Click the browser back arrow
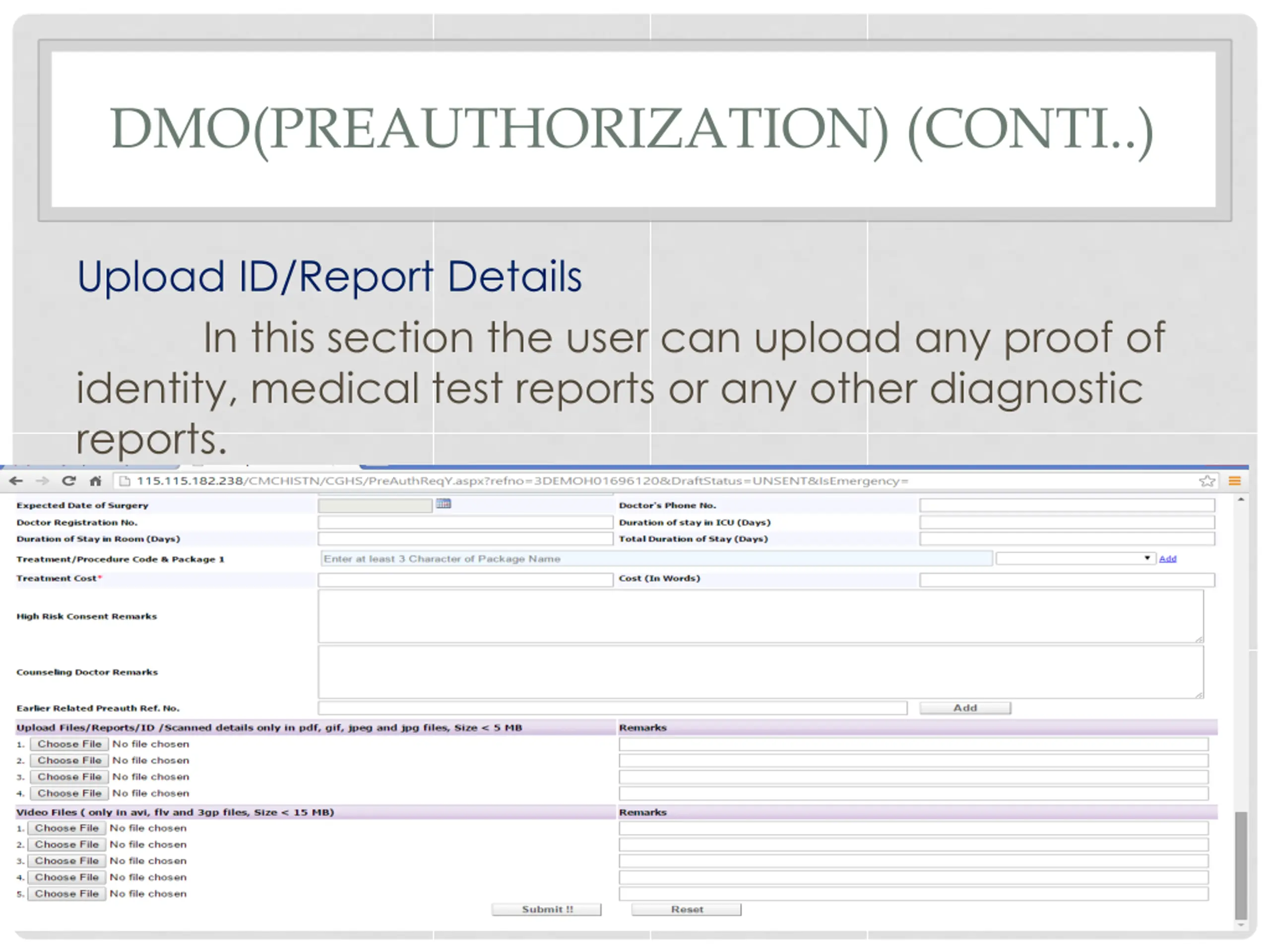Screen dimensions: 1270x952 16,481
